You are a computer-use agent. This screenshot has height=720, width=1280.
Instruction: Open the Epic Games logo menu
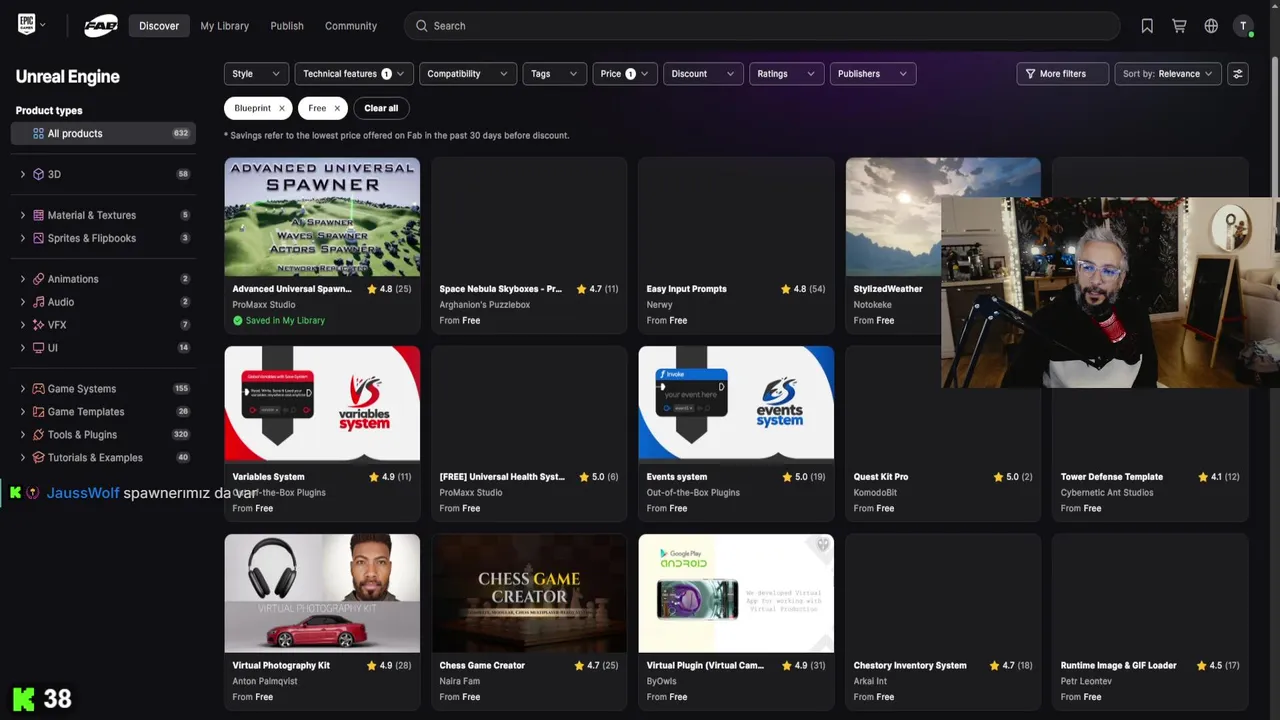[x=31, y=25]
